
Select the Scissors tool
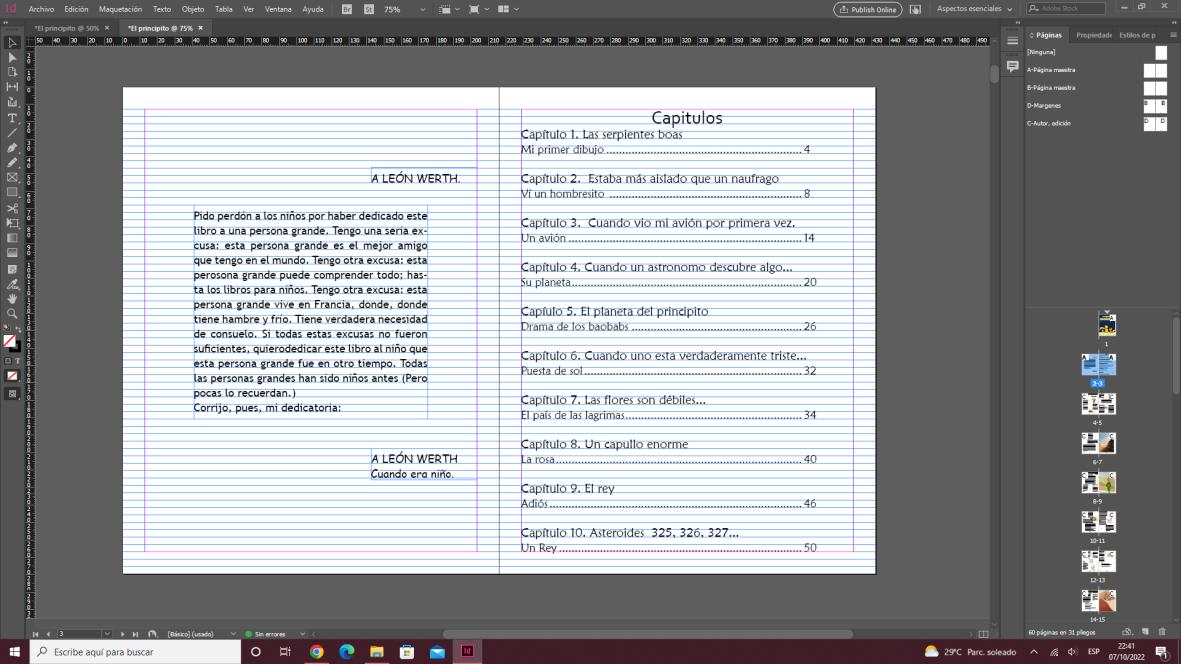click(12, 209)
